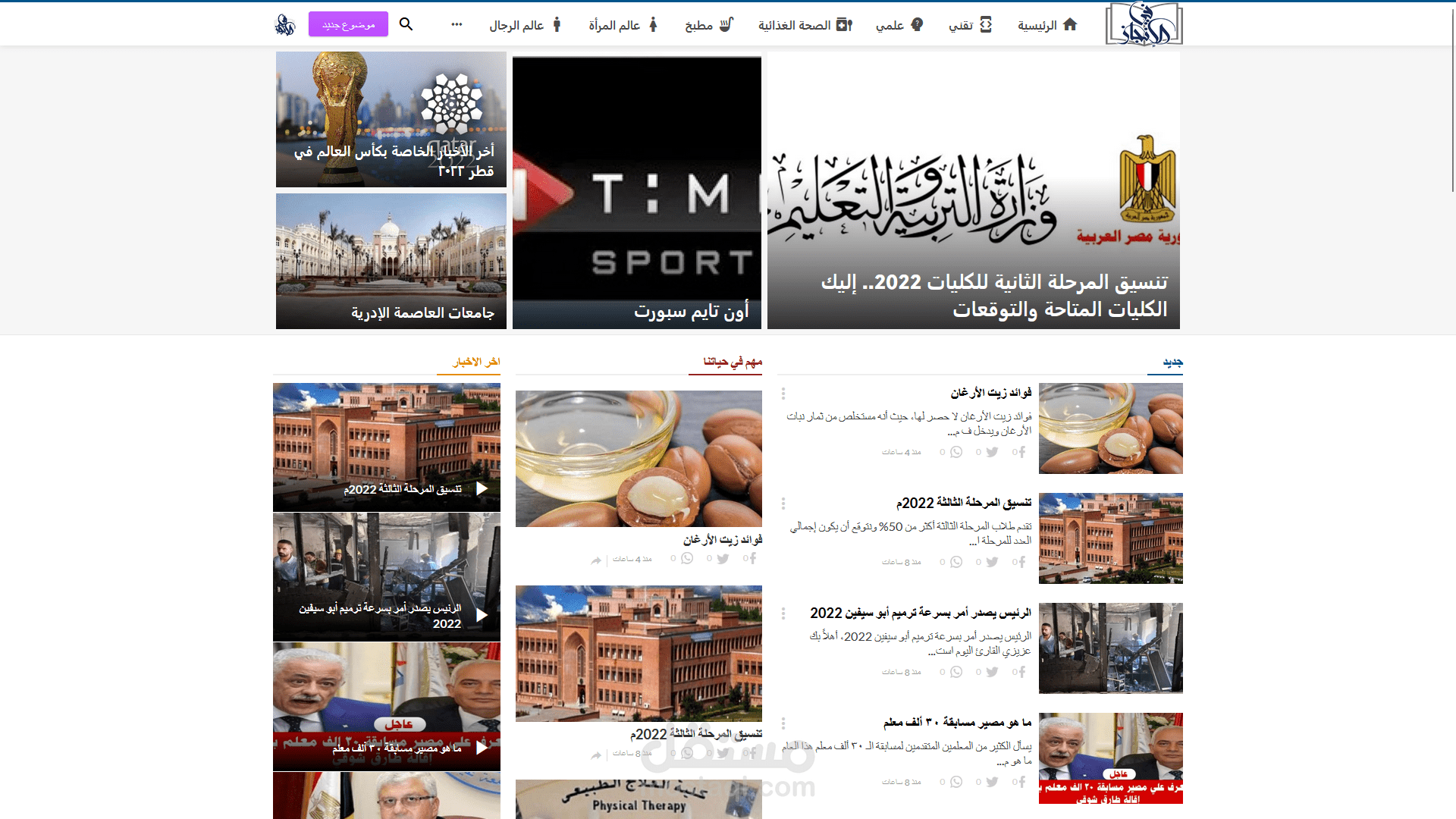This screenshot has height=819, width=1456.
Task: Open featured article تنسيق المرحلة الثانية للكليات 2022
Action: (974, 190)
